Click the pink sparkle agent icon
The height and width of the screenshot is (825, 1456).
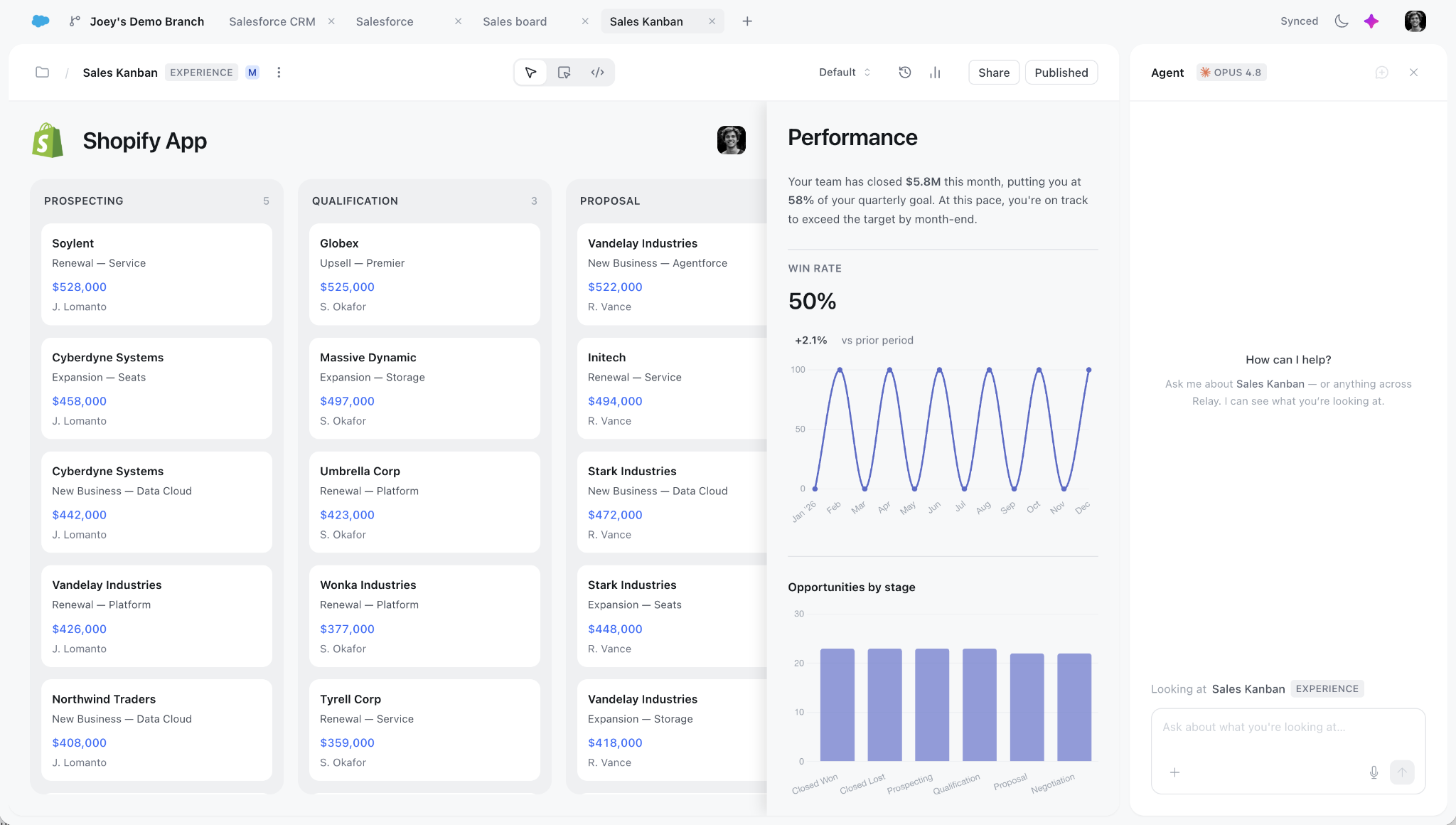point(1371,21)
